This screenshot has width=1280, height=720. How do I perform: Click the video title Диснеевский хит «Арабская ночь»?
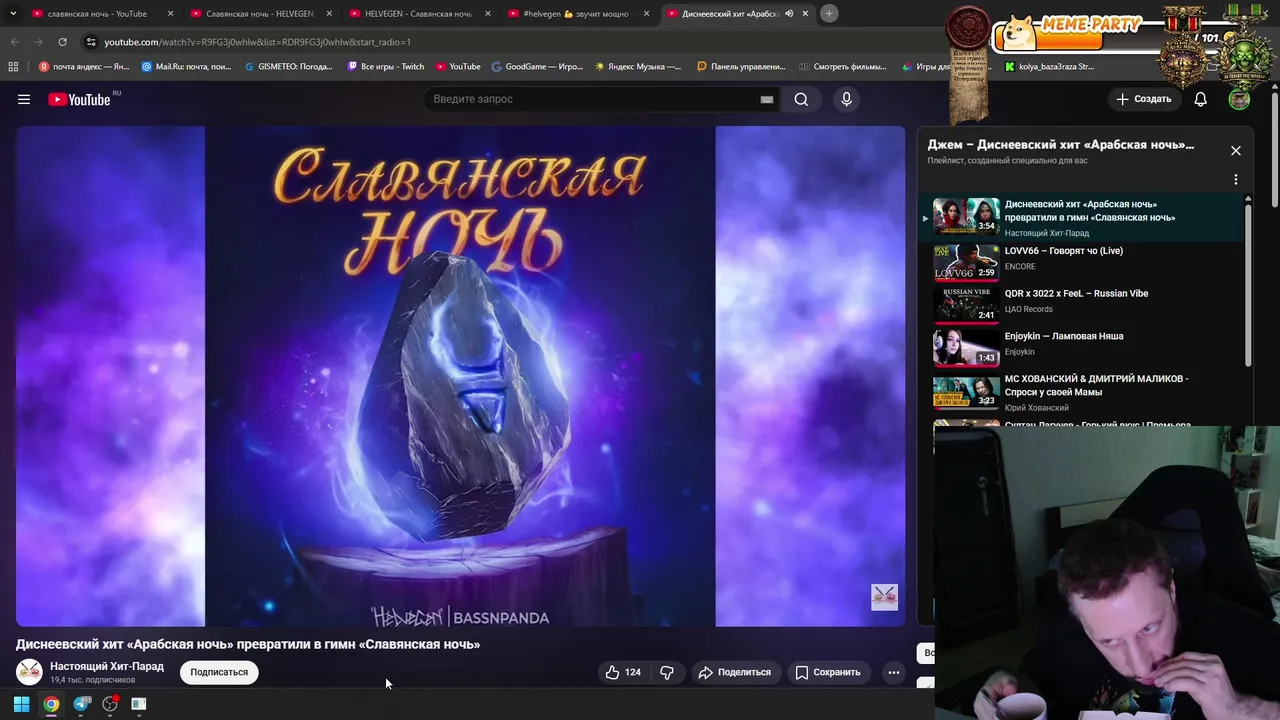tap(248, 644)
